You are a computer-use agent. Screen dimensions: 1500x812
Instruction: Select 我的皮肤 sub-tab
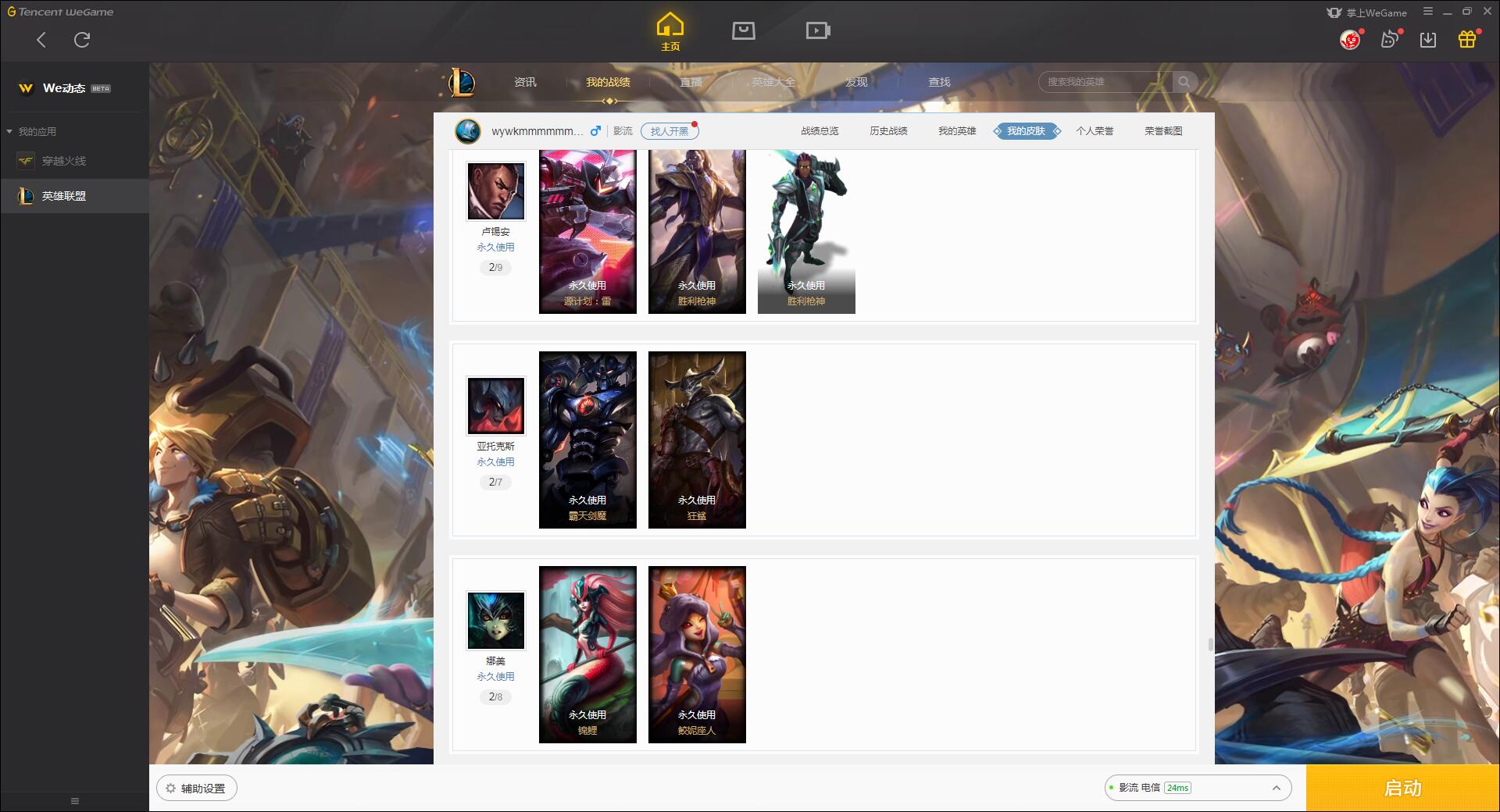point(1027,131)
